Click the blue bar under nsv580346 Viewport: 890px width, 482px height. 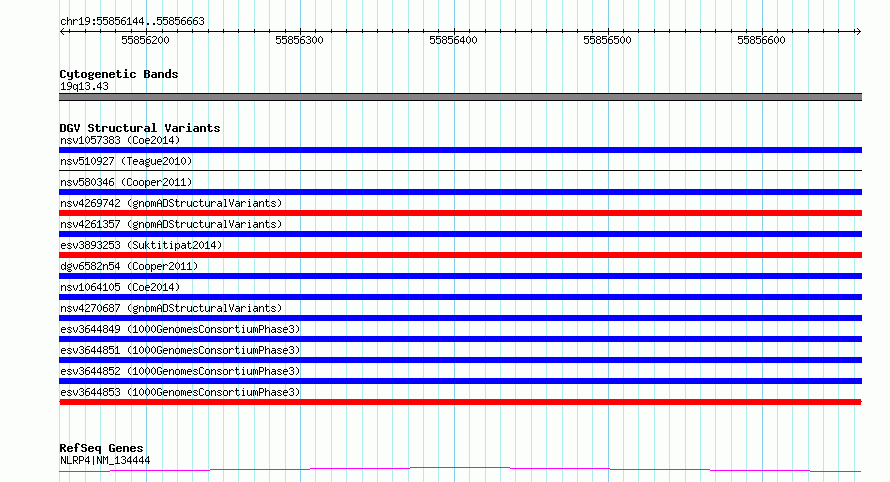[x=460, y=192]
